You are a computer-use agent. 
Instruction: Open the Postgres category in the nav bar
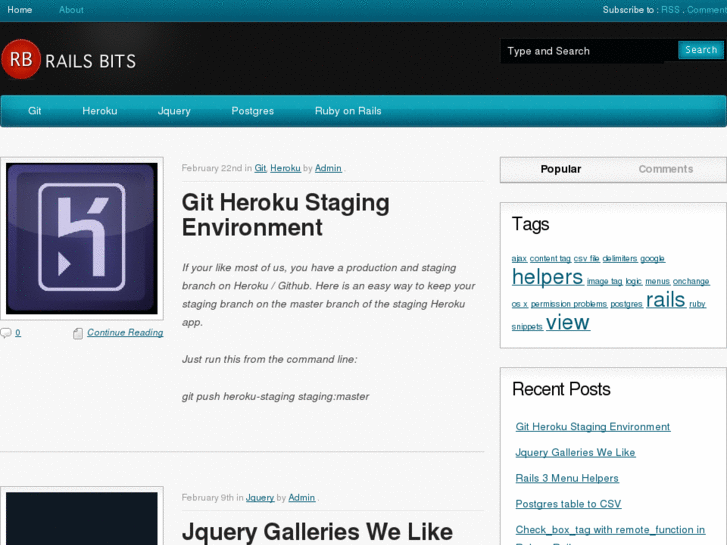tap(253, 111)
